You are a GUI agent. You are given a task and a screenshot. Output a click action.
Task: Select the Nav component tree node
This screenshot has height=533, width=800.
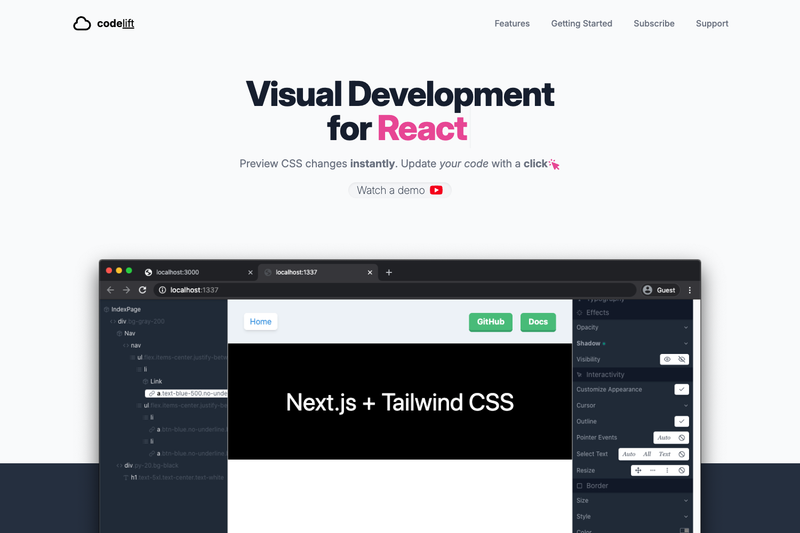[126, 333]
